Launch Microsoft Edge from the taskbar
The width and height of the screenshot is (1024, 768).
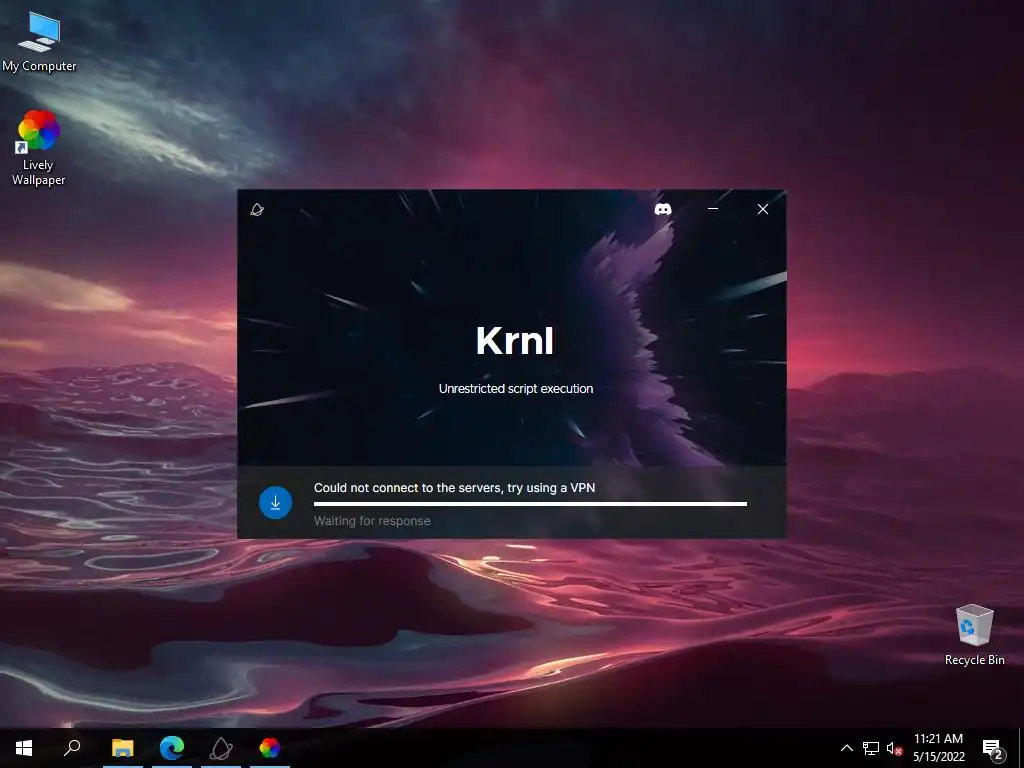172,748
